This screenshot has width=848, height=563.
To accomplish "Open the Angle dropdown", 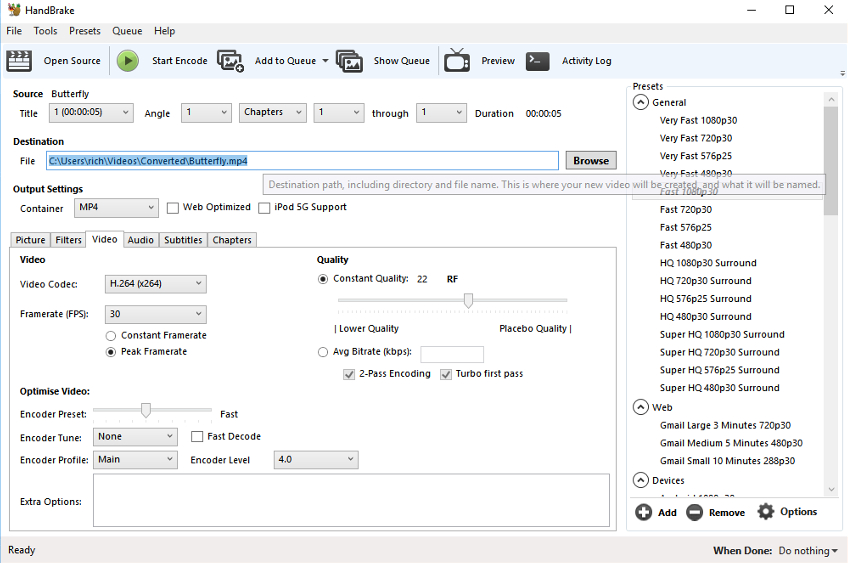I will click(206, 112).
